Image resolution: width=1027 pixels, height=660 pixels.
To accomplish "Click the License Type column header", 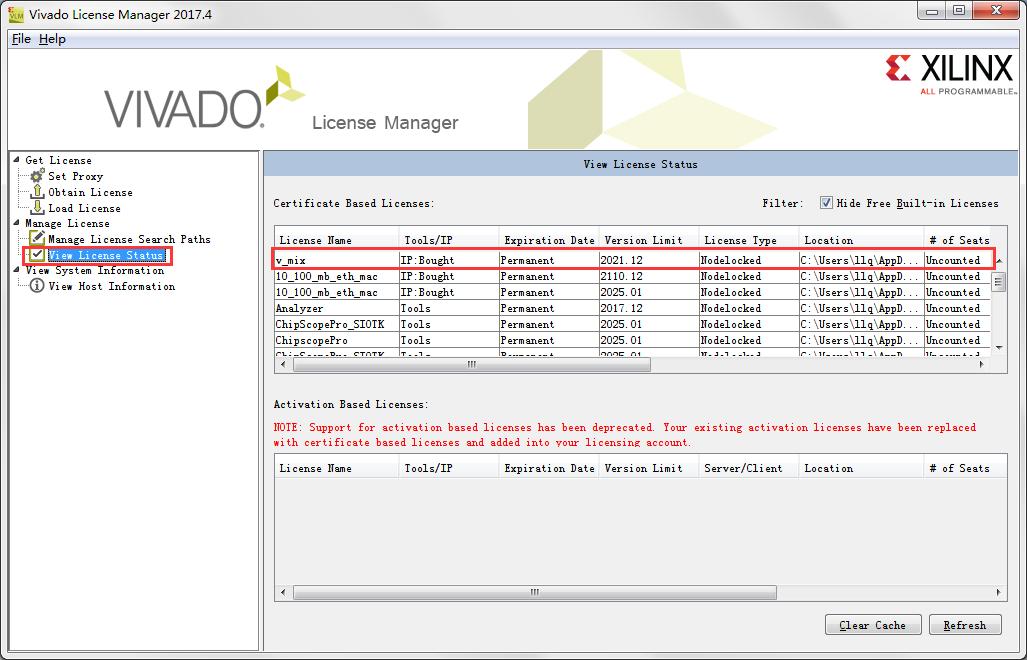I will 749,240.
